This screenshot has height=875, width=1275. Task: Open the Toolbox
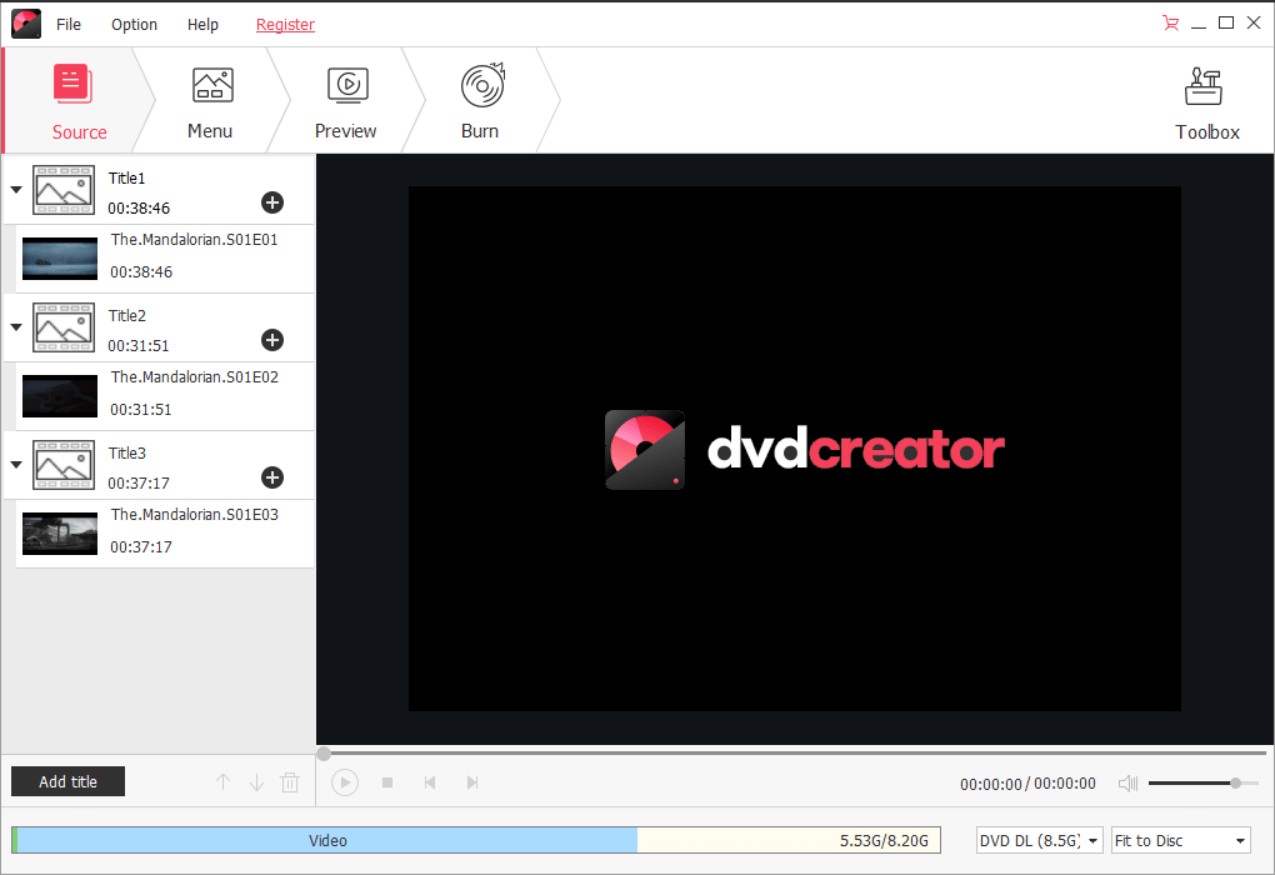tap(1207, 103)
